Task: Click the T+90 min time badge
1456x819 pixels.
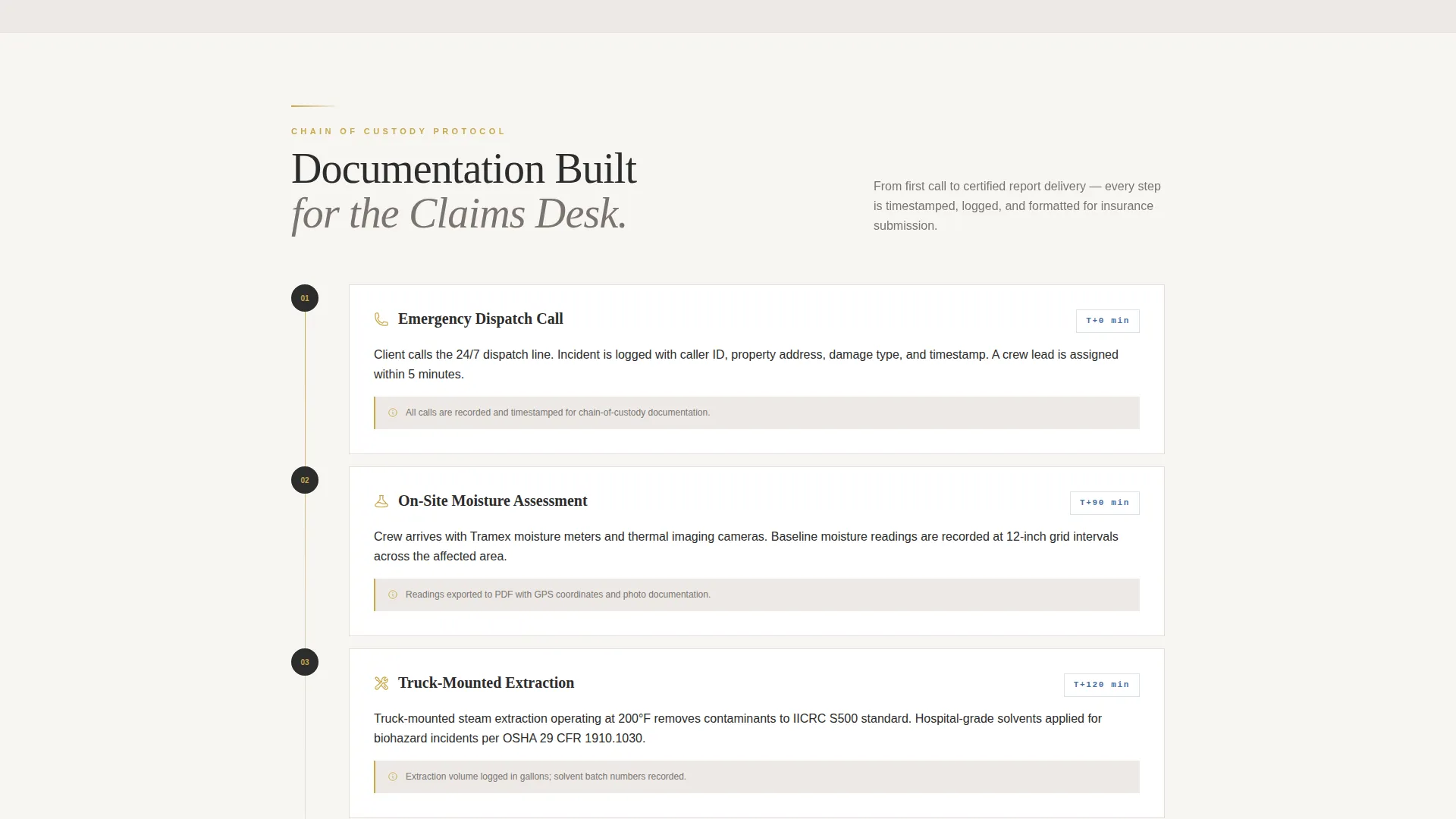Action: point(1104,503)
